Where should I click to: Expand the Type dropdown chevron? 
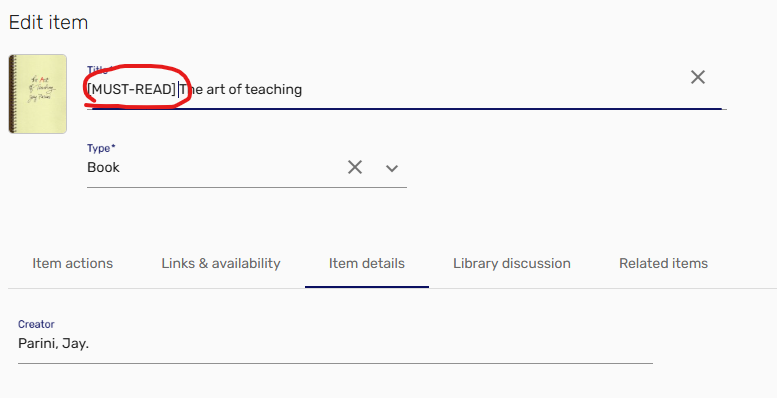[392, 169]
